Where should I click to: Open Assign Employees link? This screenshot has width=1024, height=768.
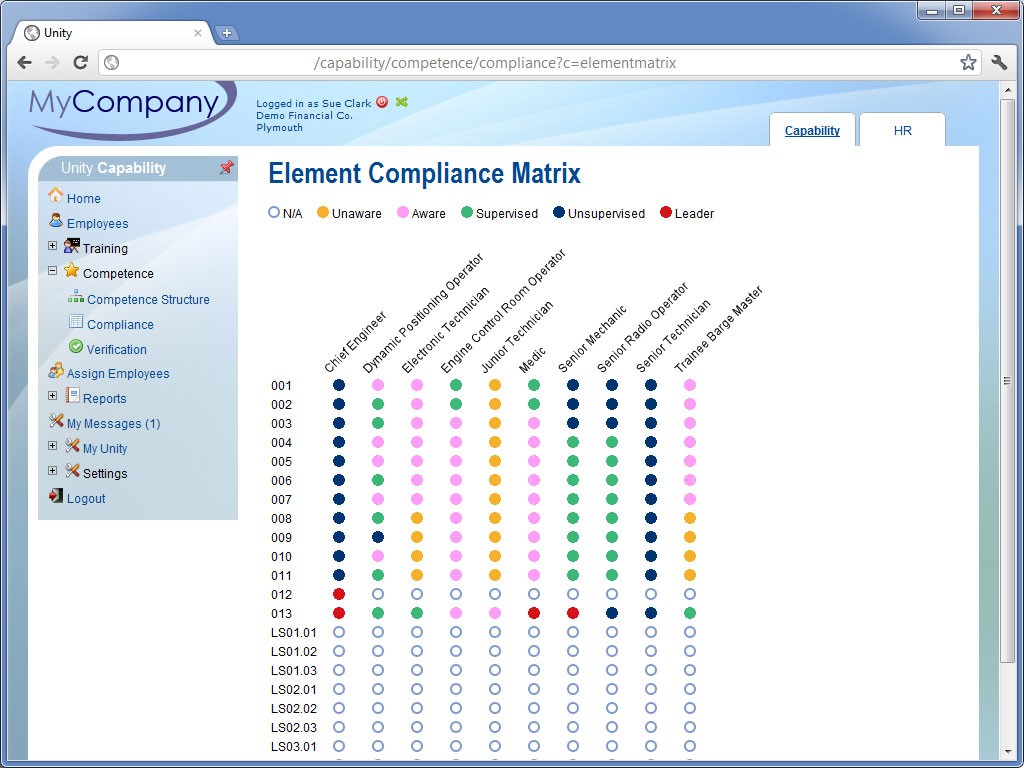pyautogui.click(x=118, y=374)
